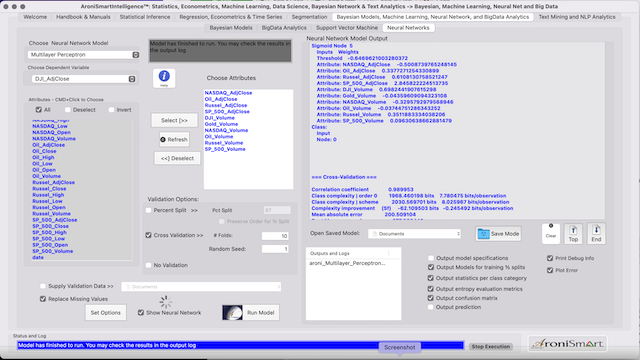Click the Pct Split input field

coord(277,210)
